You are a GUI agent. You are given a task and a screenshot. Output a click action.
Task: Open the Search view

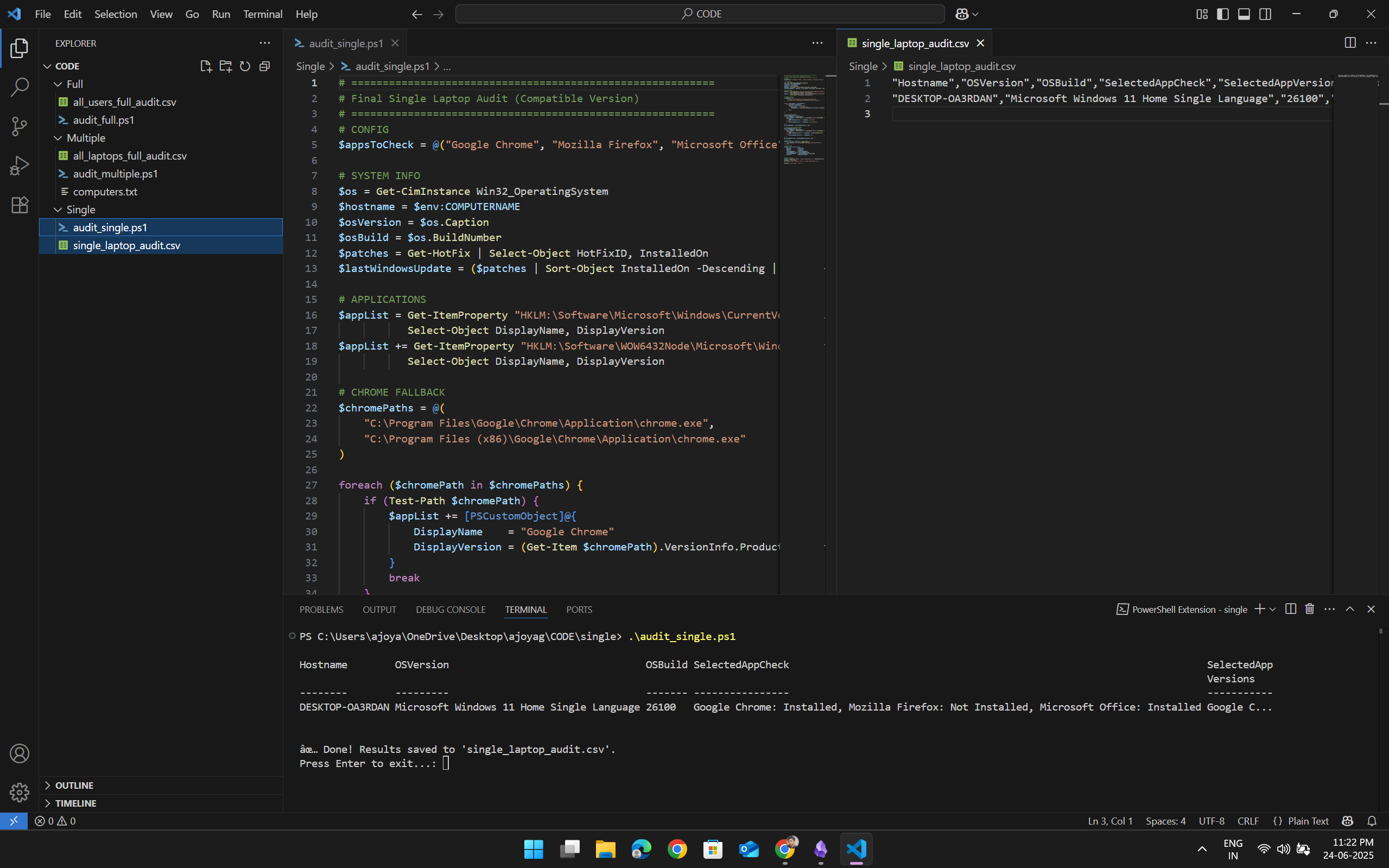(20, 87)
